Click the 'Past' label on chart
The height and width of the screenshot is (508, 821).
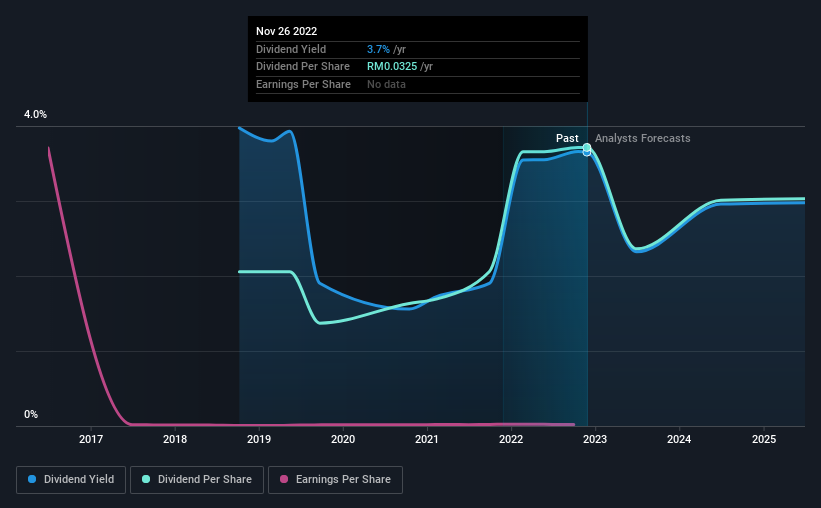click(567, 138)
